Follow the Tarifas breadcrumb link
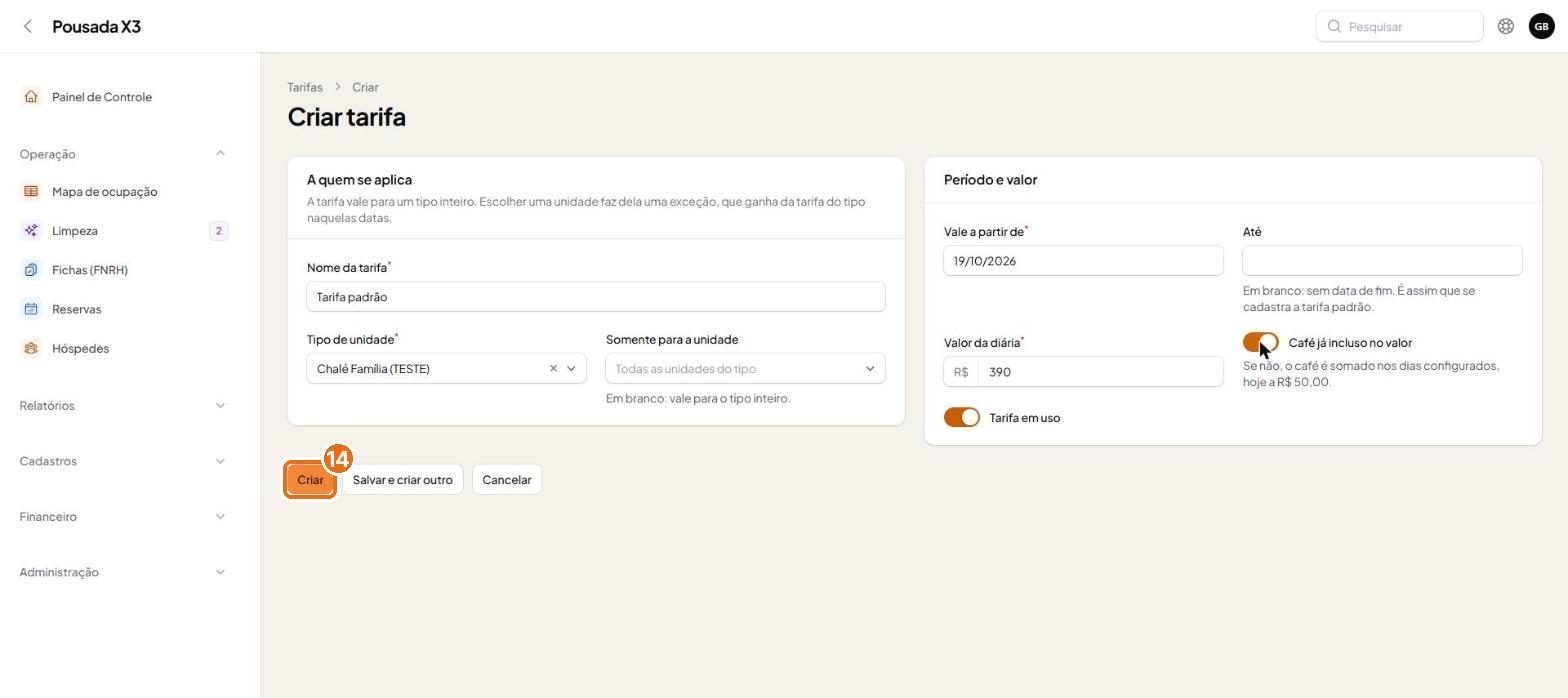Viewport: 1568px width, 698px height. [305, 88]
